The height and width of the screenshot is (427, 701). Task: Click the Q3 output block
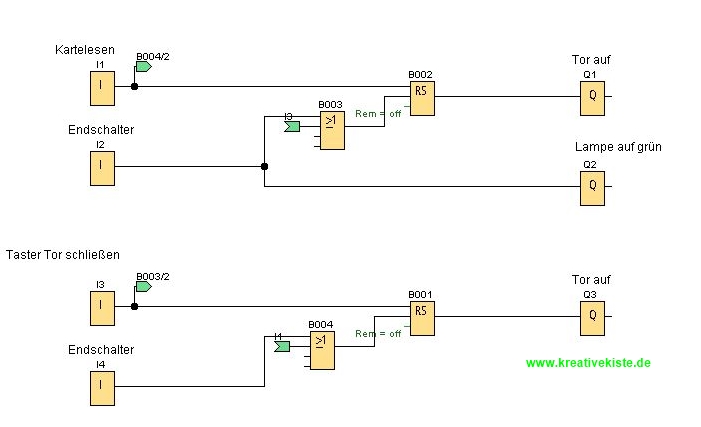[x=592, y=317]
